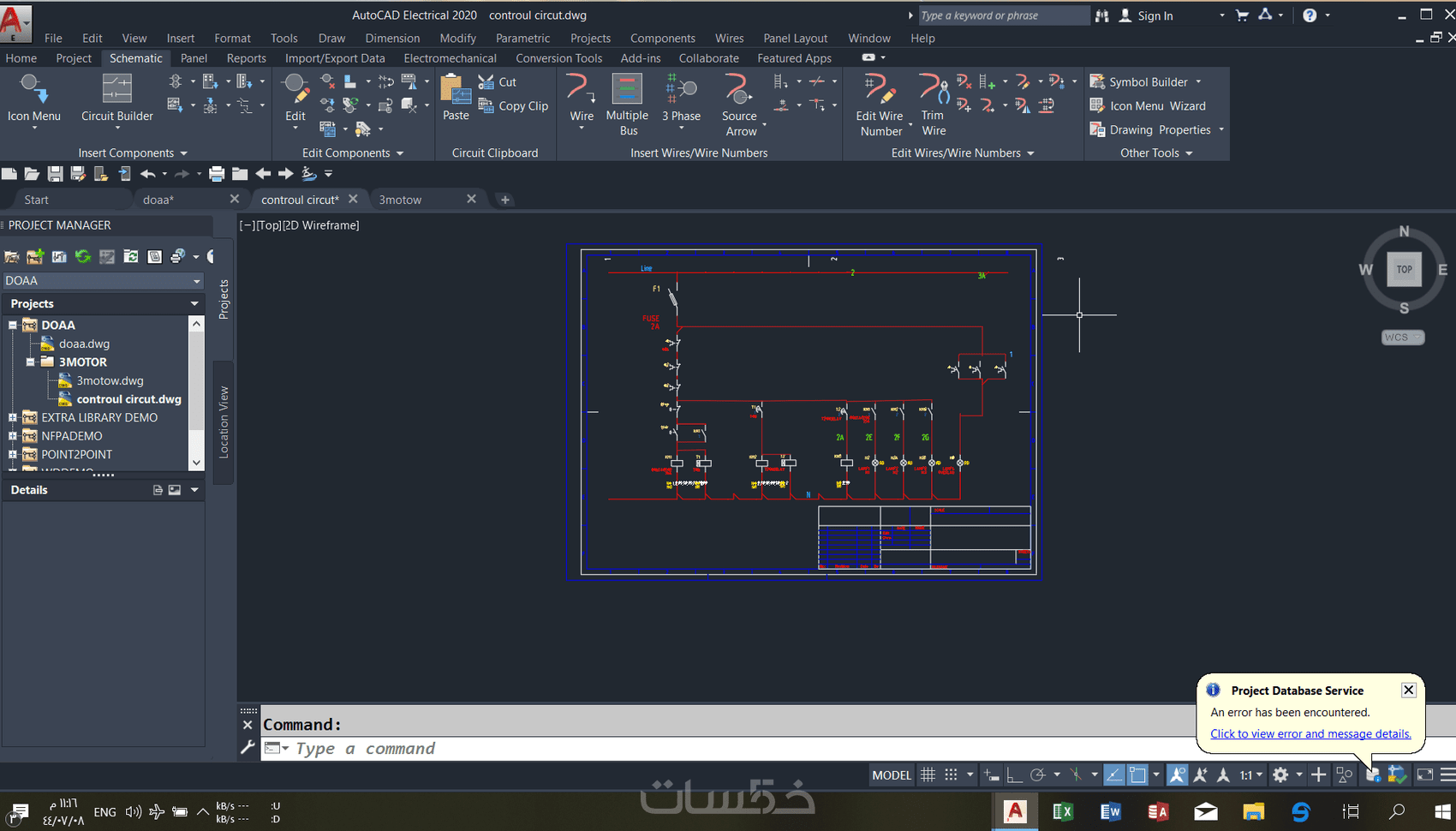Expand the EXTRA LIBRARY DEMO project
The height and width of the screenshot is (831, 1456).
click(13, 418)
